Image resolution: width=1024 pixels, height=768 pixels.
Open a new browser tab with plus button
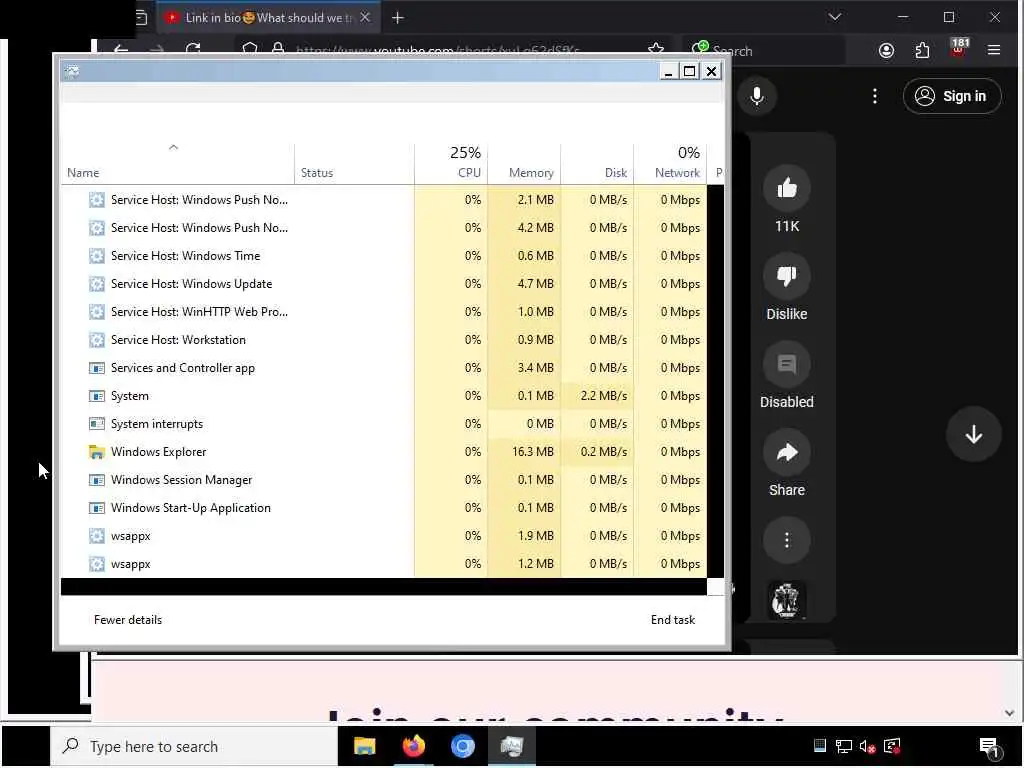tap(397, 18)
